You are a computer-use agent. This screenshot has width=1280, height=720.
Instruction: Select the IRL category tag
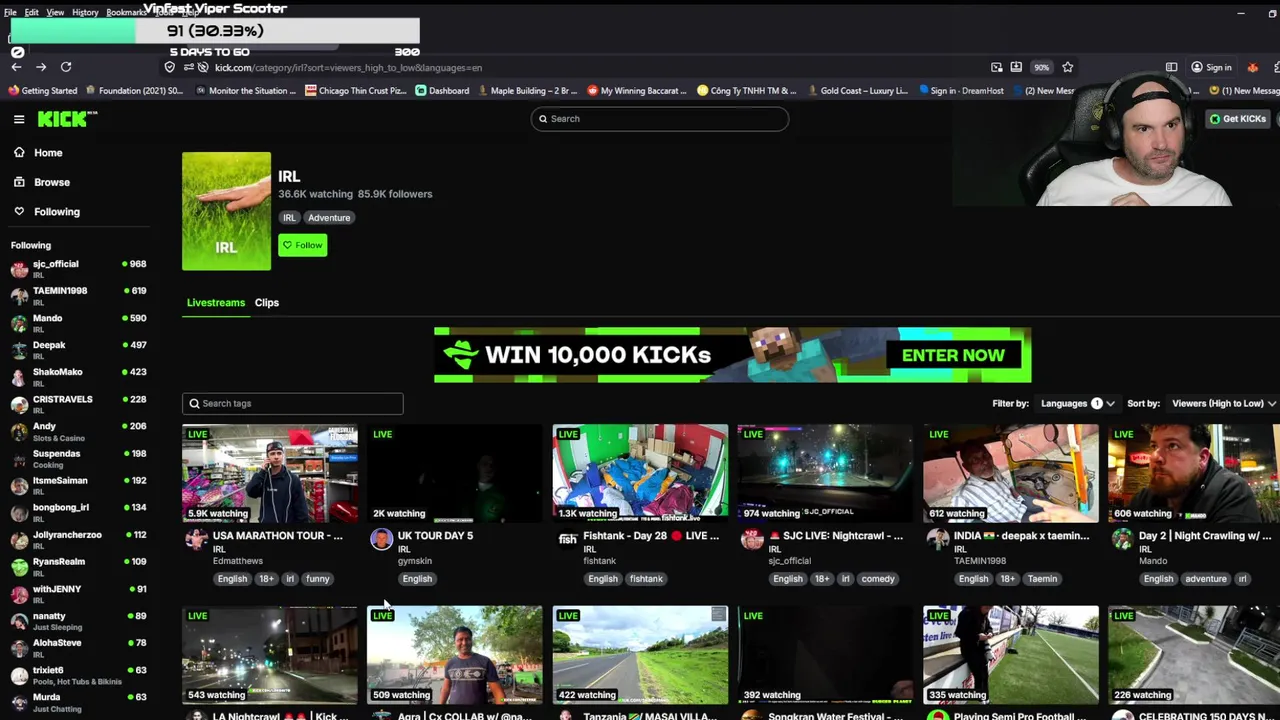(x=289, y=217)
